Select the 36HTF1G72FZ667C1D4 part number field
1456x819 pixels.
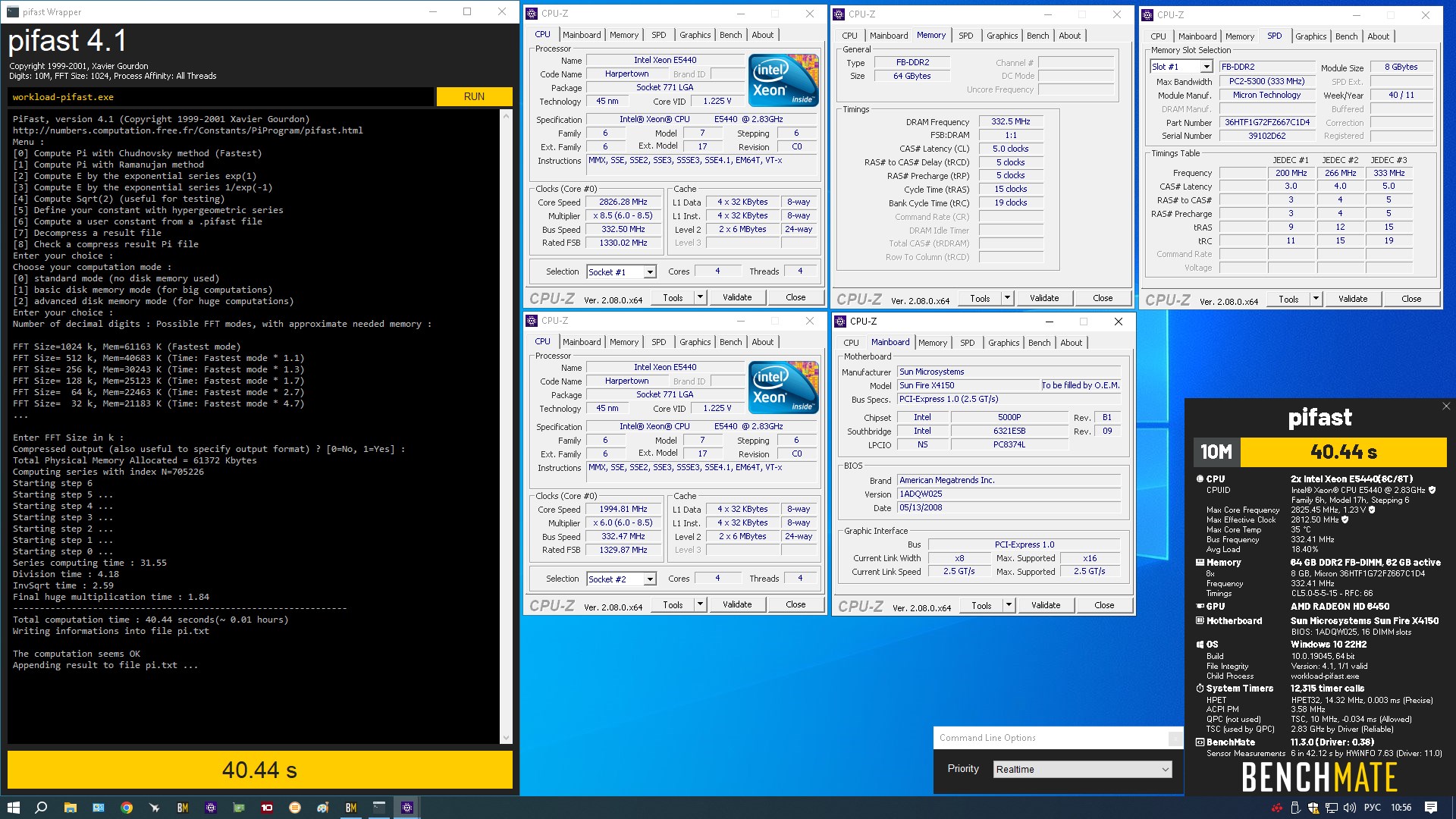click(1267, 122)
